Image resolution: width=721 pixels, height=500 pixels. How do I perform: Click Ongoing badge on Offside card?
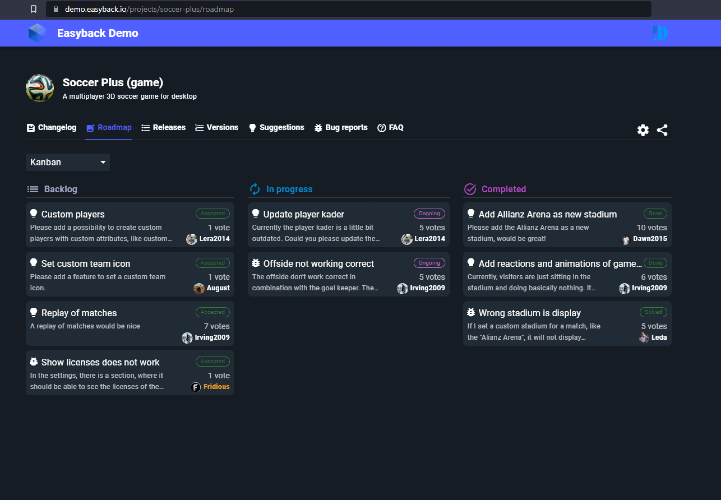point(429,263)
